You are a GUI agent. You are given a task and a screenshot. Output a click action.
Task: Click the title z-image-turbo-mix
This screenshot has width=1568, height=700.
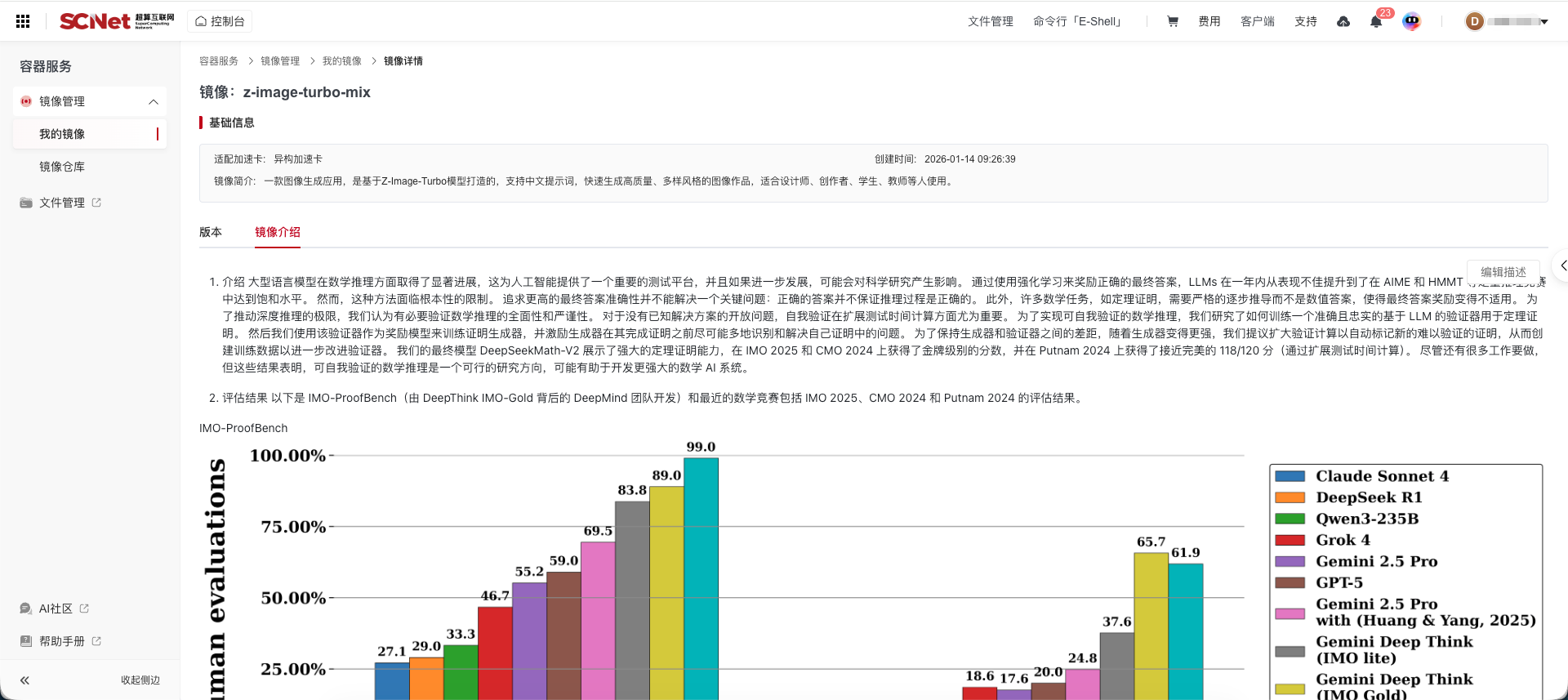pos(306,92)
